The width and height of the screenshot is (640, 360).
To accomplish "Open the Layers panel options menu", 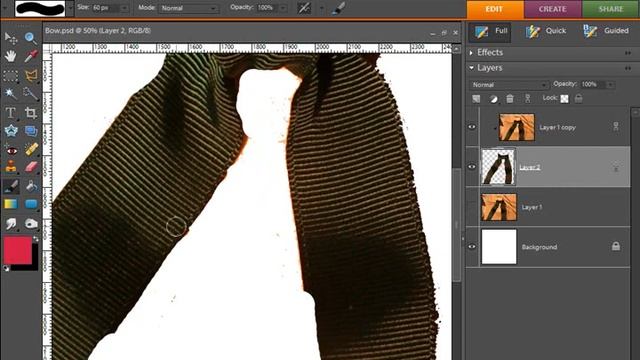I will 628,68.
